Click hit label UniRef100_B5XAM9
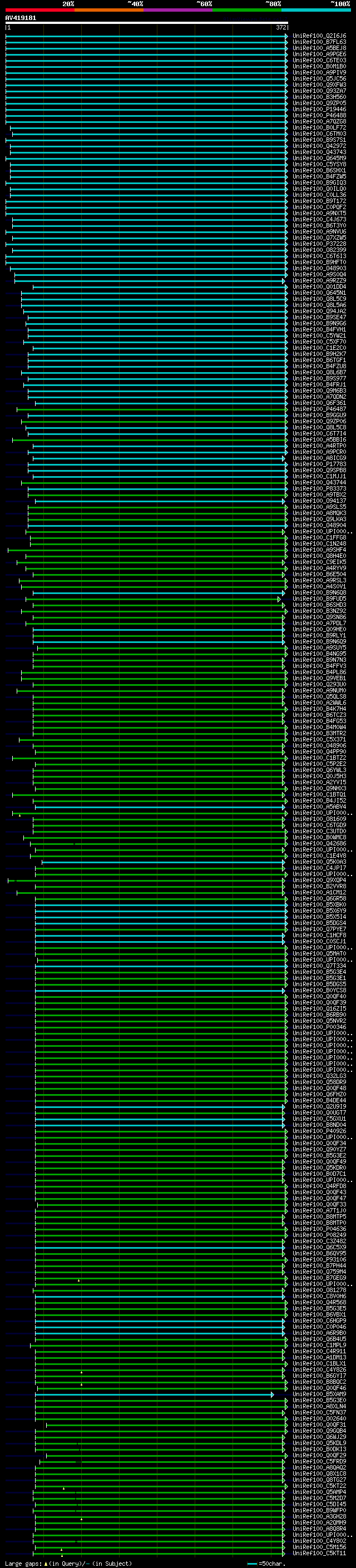 319,1394
